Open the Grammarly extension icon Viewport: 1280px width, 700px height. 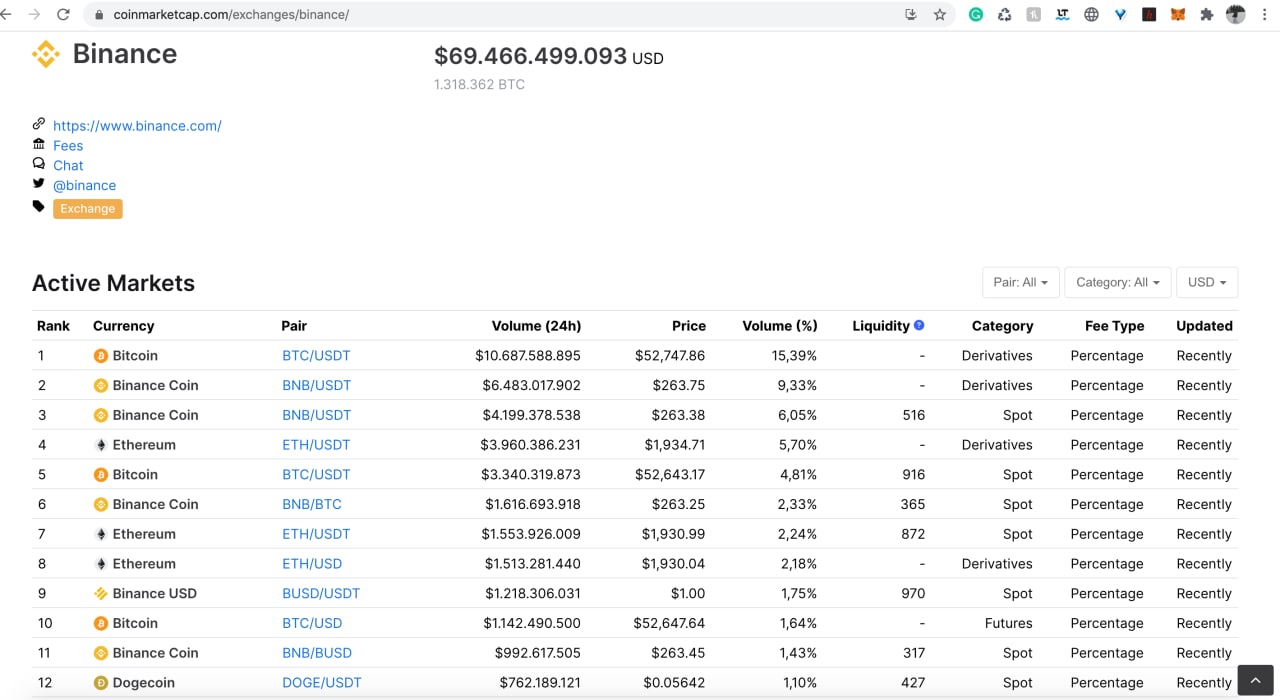976,15
